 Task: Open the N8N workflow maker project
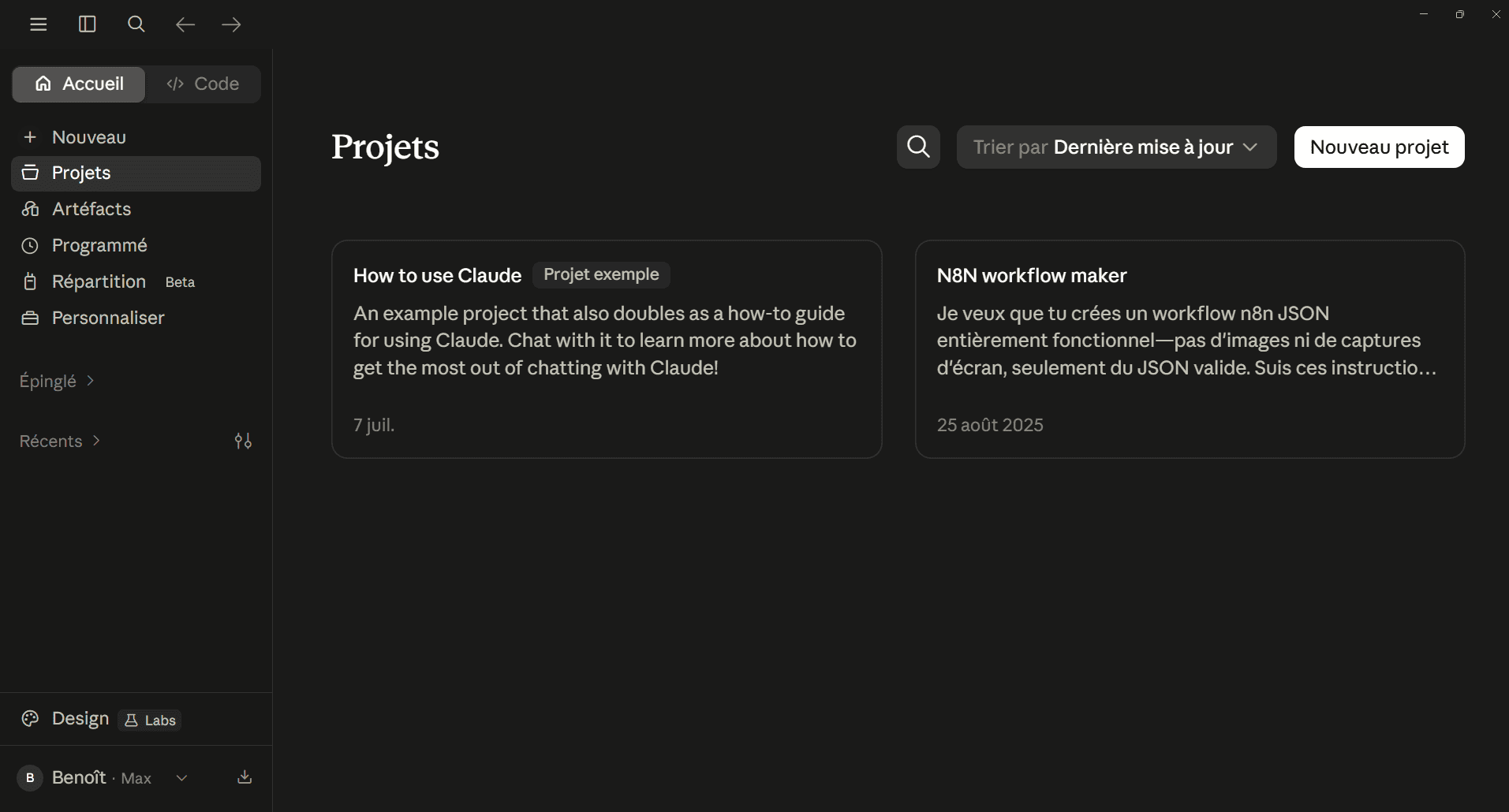(x=1190, y=349)
